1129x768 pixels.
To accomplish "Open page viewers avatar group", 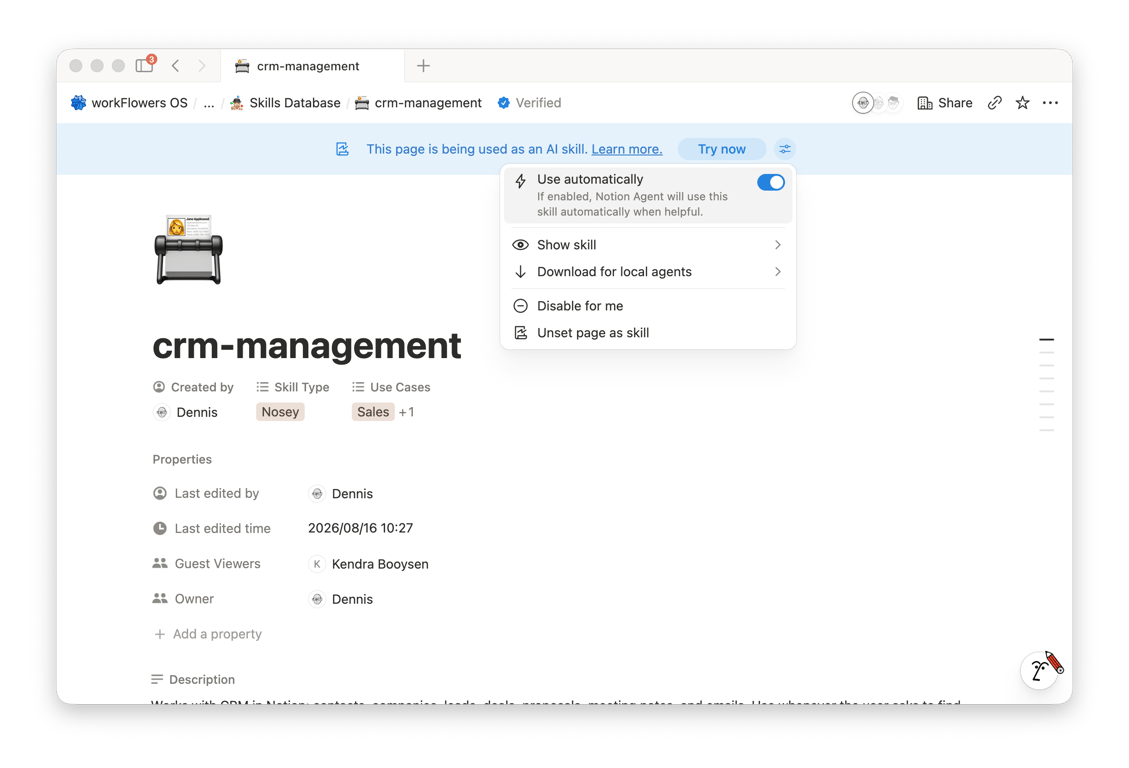I will click(876, 103).
